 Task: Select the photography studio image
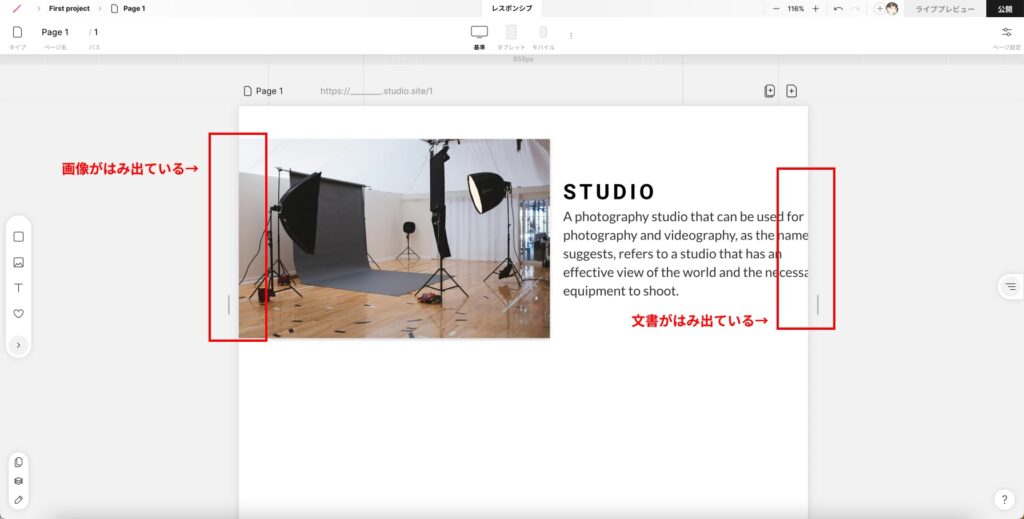pyautogui.click(x=394, y=238)
